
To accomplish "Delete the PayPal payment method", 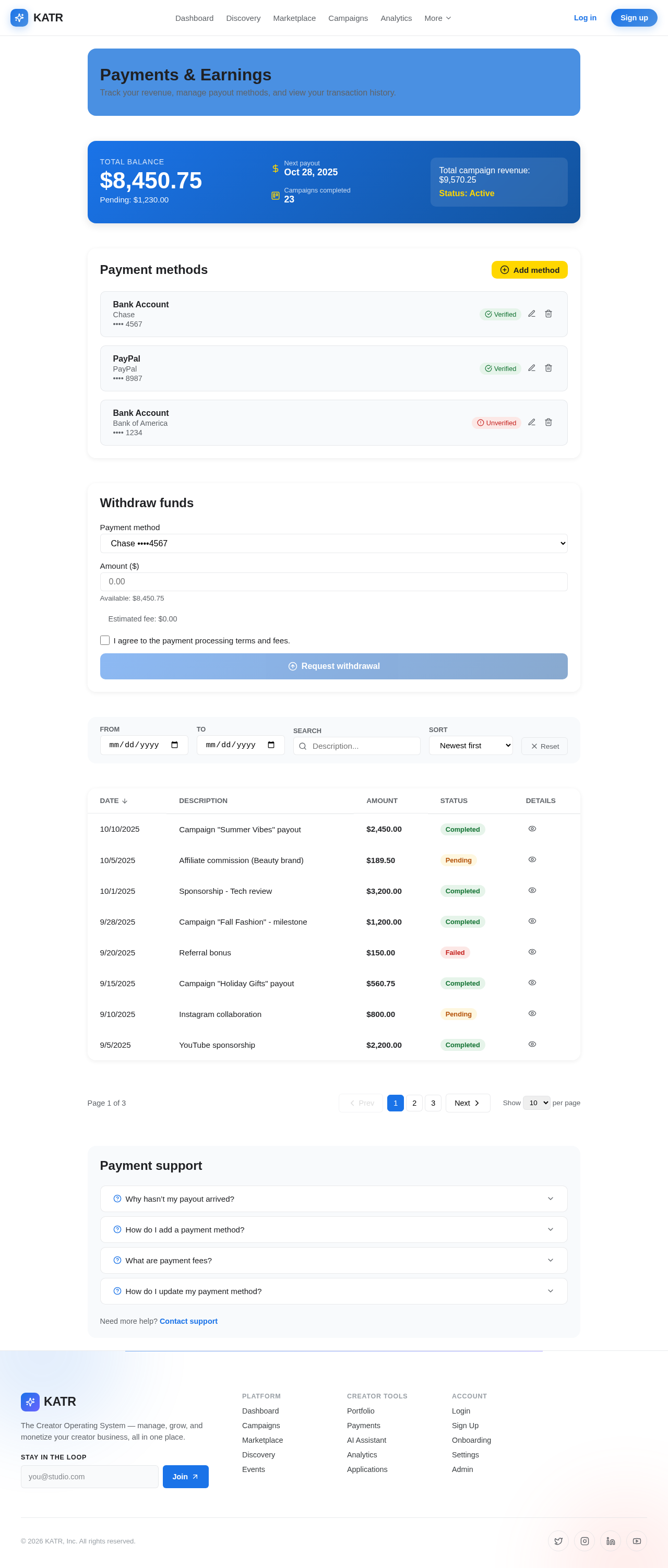I will (548, 368).
